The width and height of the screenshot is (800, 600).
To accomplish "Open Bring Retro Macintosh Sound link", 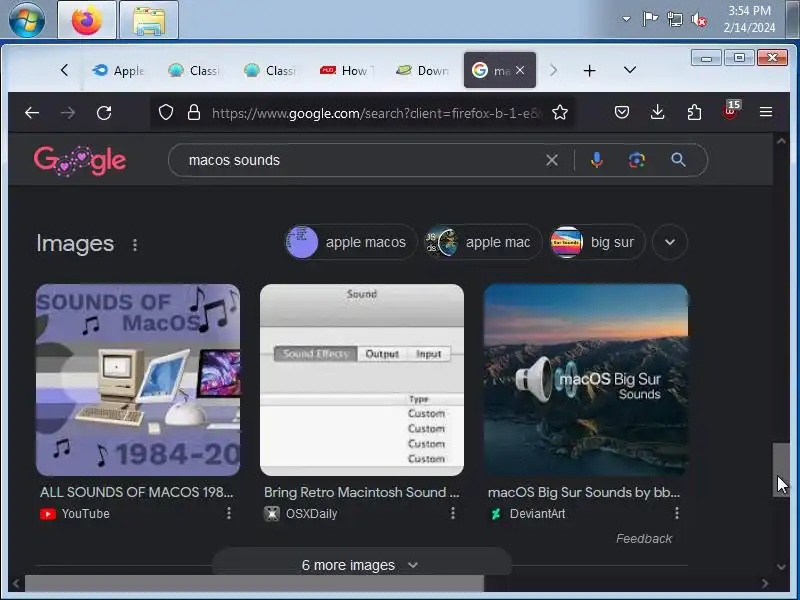I will pos(362,492).
